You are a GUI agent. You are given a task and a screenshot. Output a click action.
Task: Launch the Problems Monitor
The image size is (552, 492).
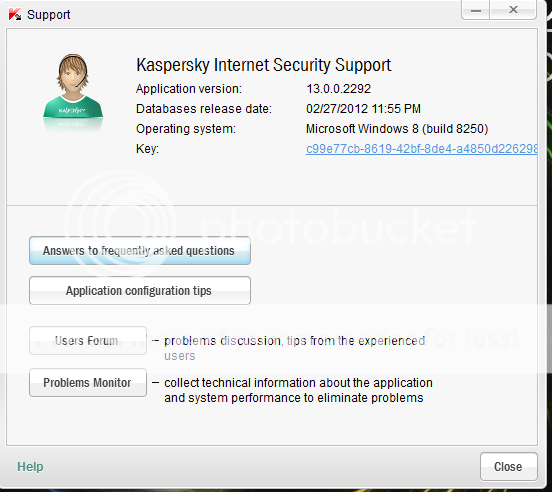pyautogui.click(x=88, y=383)
